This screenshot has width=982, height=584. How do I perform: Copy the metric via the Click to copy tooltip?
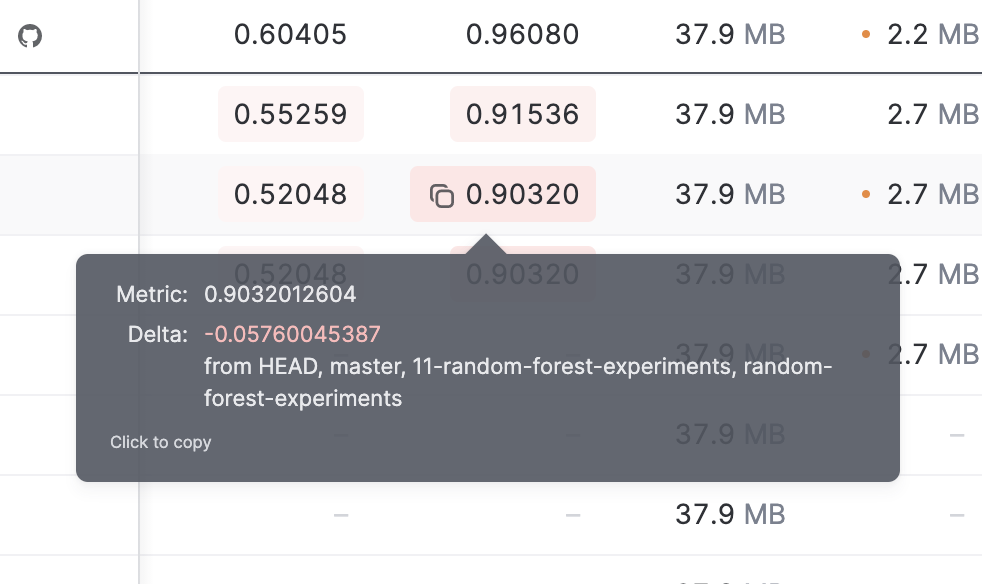pyautogui.click(x=160, y=442)
